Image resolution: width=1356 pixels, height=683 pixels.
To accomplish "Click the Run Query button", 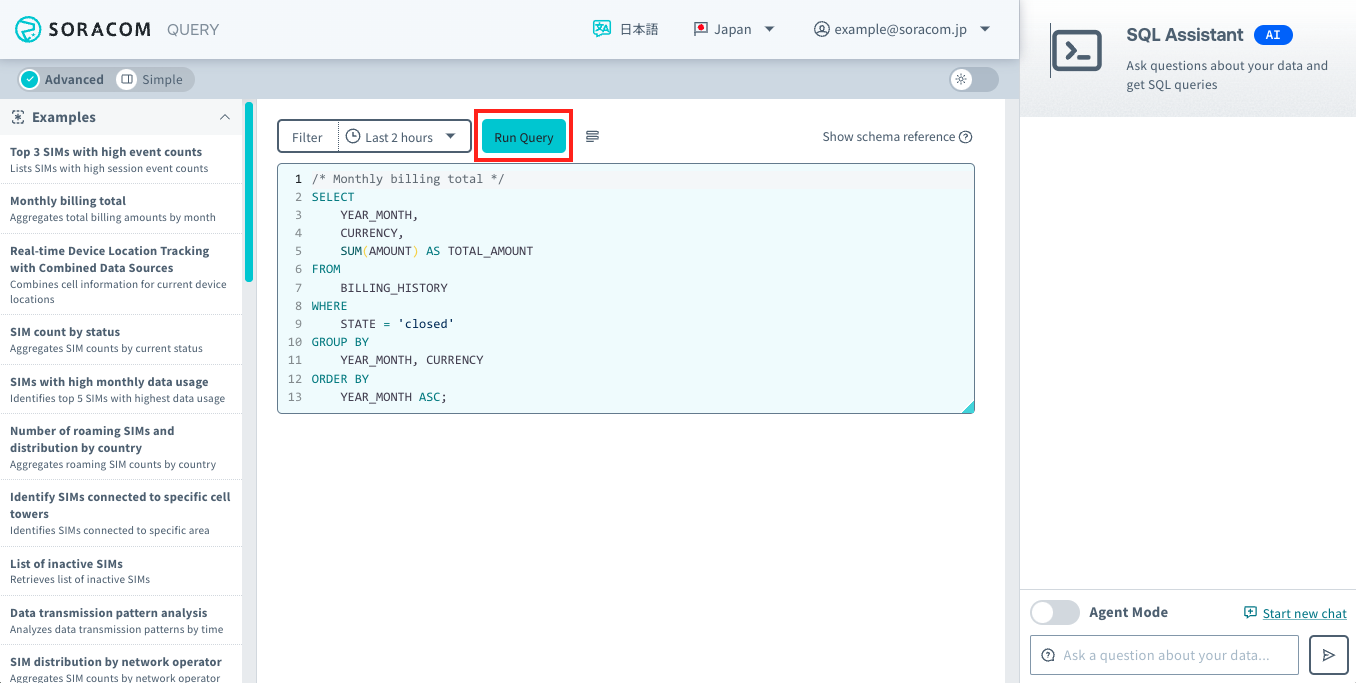I will pos(523,136).
